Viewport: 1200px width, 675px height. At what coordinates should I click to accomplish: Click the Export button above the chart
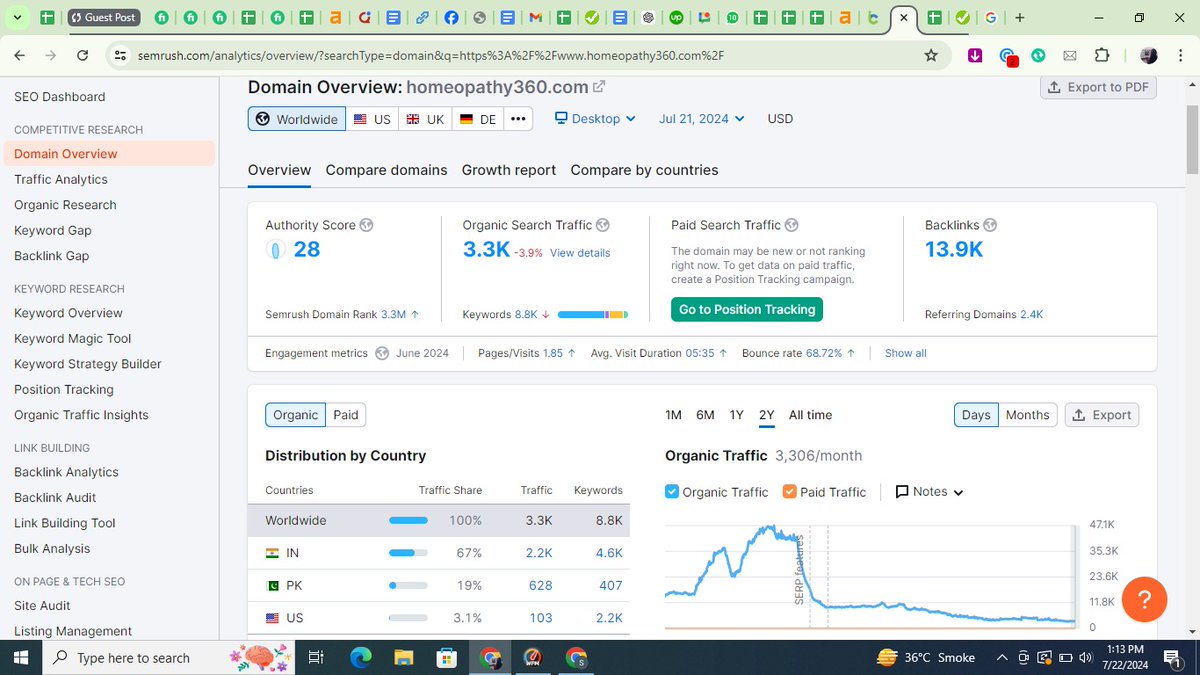click(x=1101, y=415)
